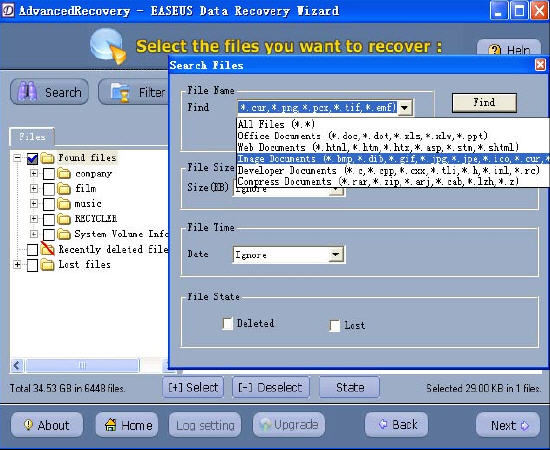Collapse the Found files tree node
Viewport: 550px width, 450px height.
(18, 157)
